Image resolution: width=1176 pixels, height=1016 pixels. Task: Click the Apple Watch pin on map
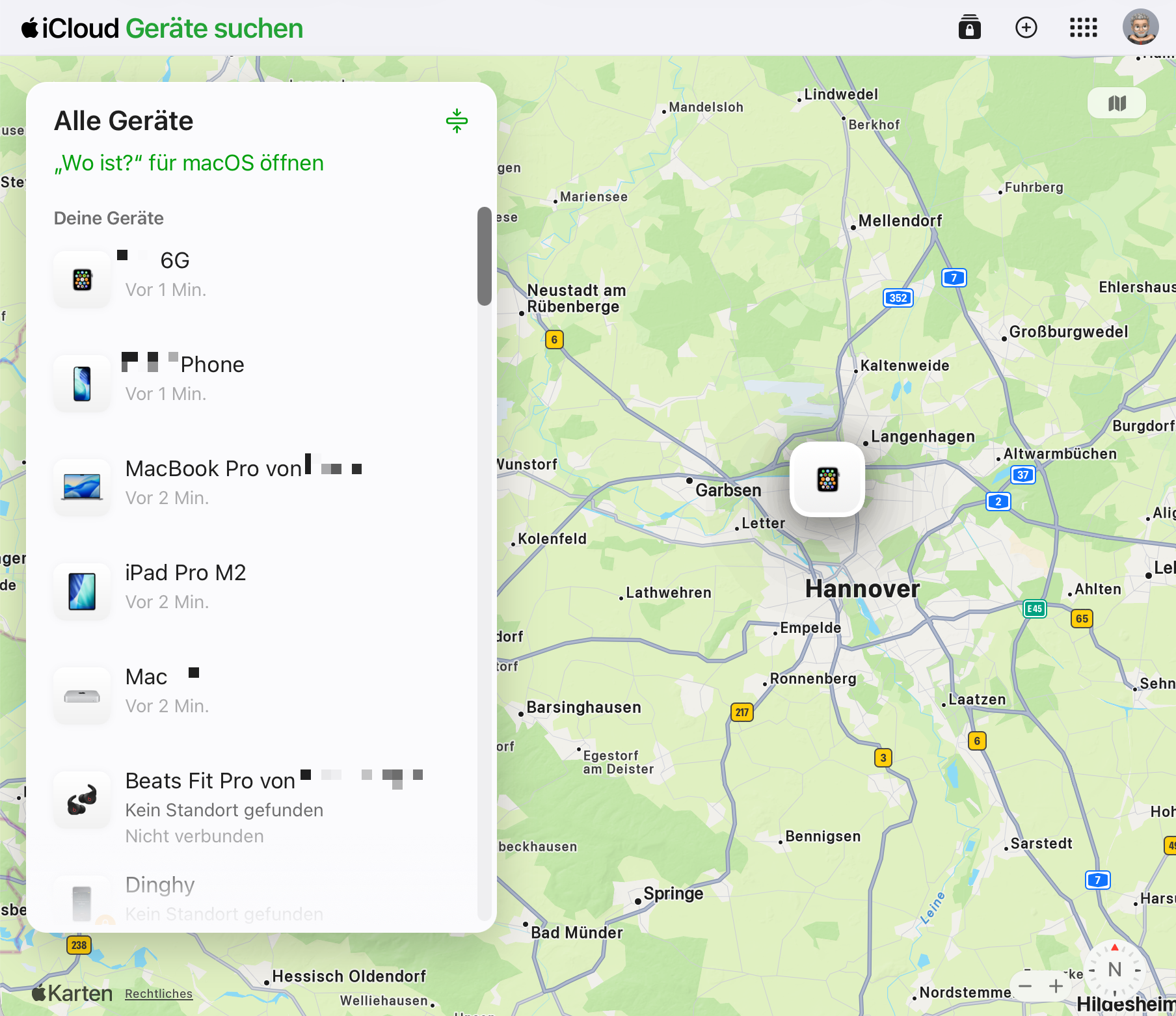pos(827,480)
